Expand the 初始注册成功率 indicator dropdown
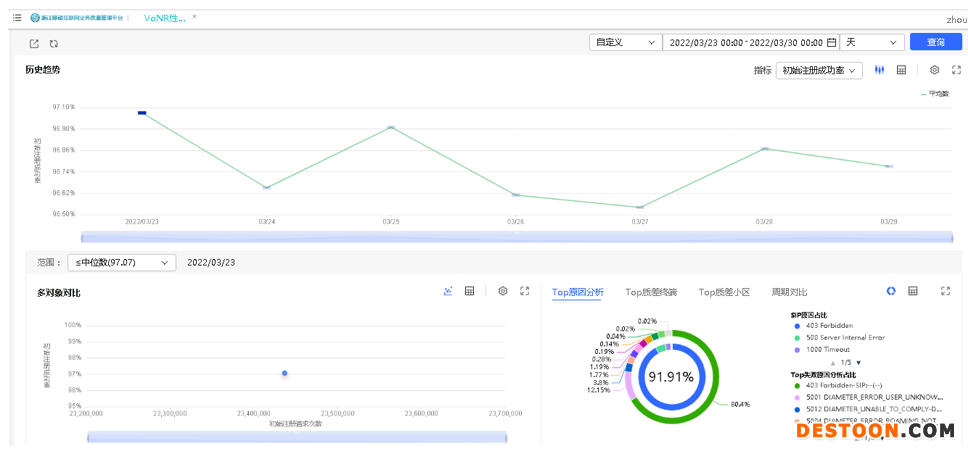The width and height of the screenshot is (968, 453). click(x=820, y=71)
